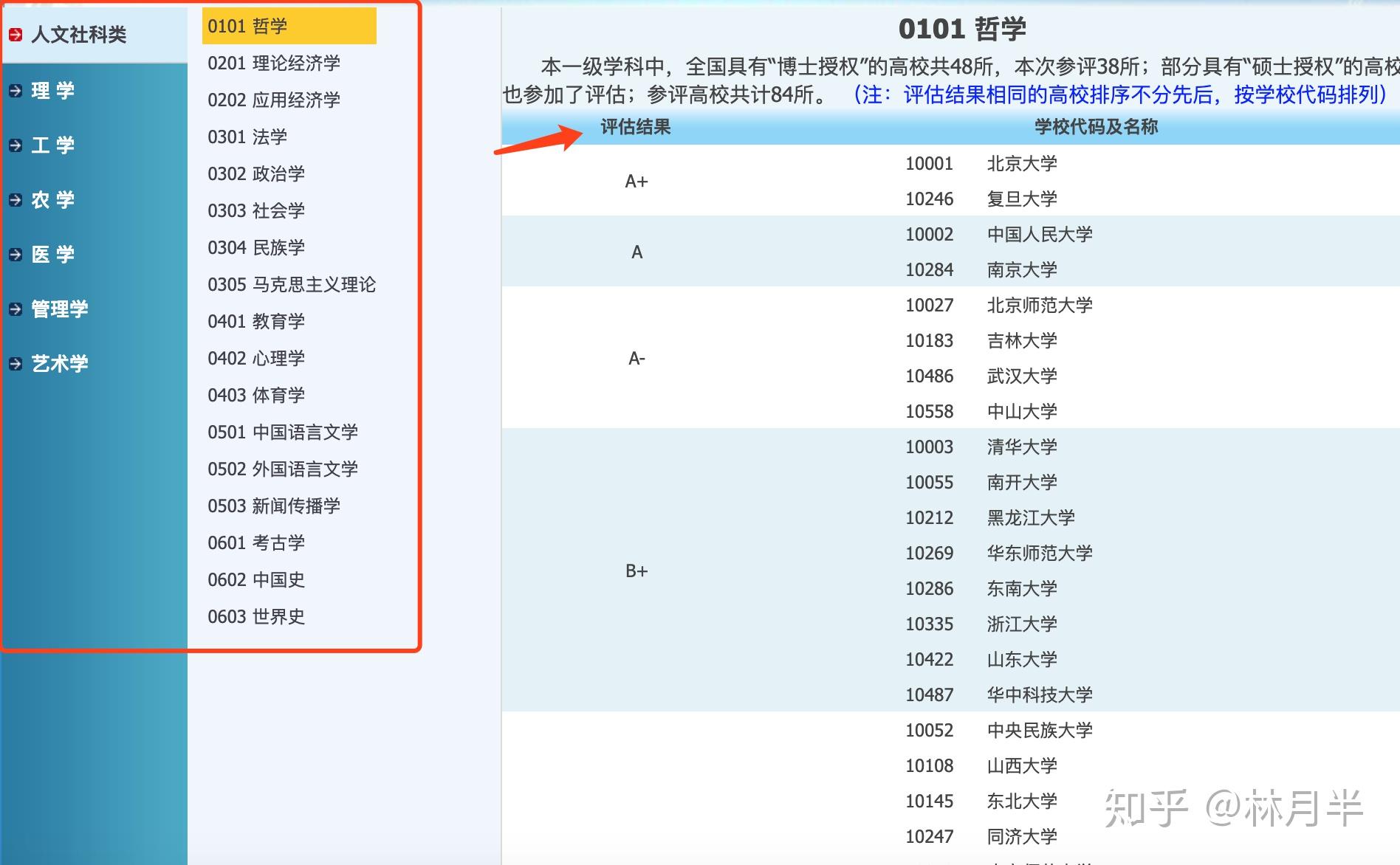Select the row 10269 华东师范大学
The width and height of the screenshot is (1400, 865).
[999, 553]
